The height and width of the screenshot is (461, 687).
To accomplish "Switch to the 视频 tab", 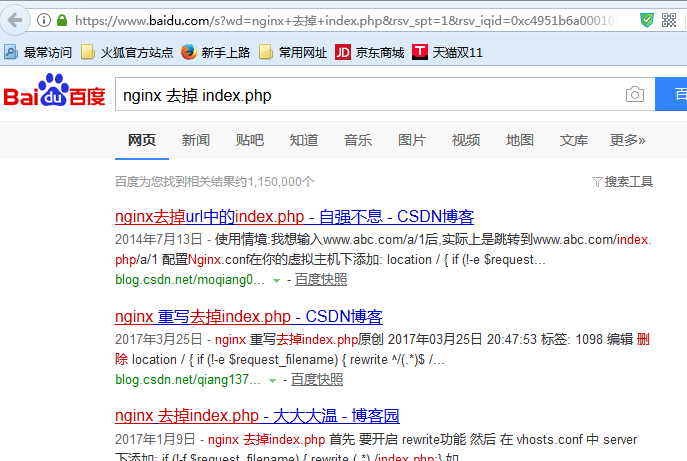I will (x=466, y=140).
